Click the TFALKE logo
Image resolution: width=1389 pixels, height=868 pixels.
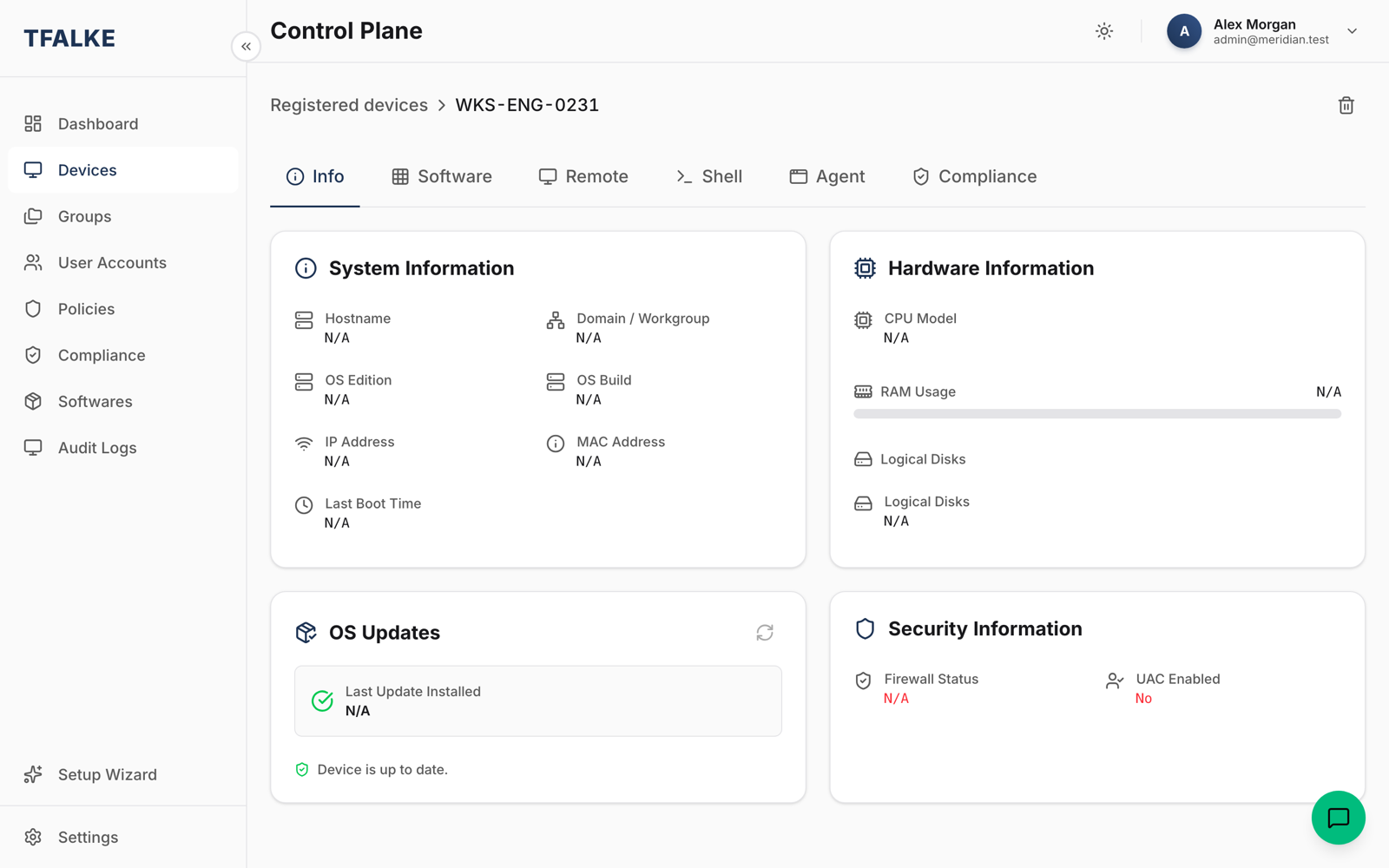coord(69,38)
